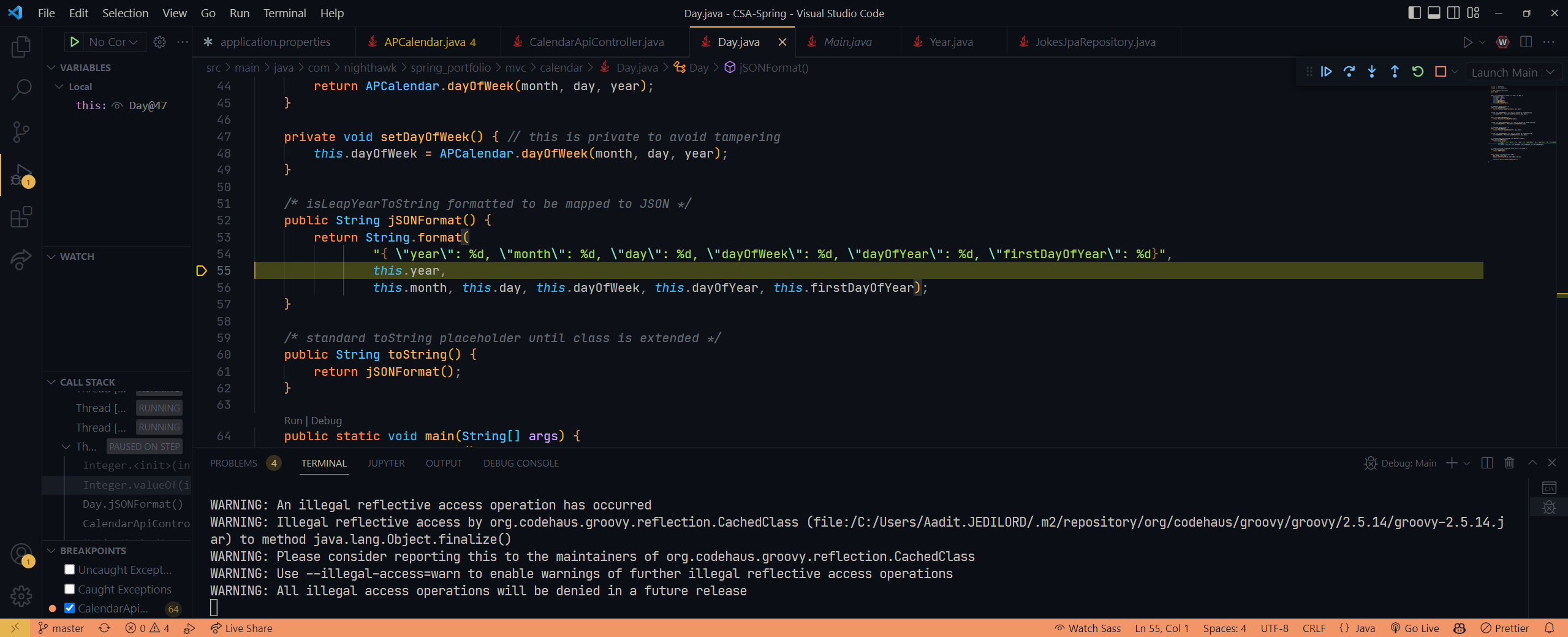Click the Debug code lens above main

point(325,421)
